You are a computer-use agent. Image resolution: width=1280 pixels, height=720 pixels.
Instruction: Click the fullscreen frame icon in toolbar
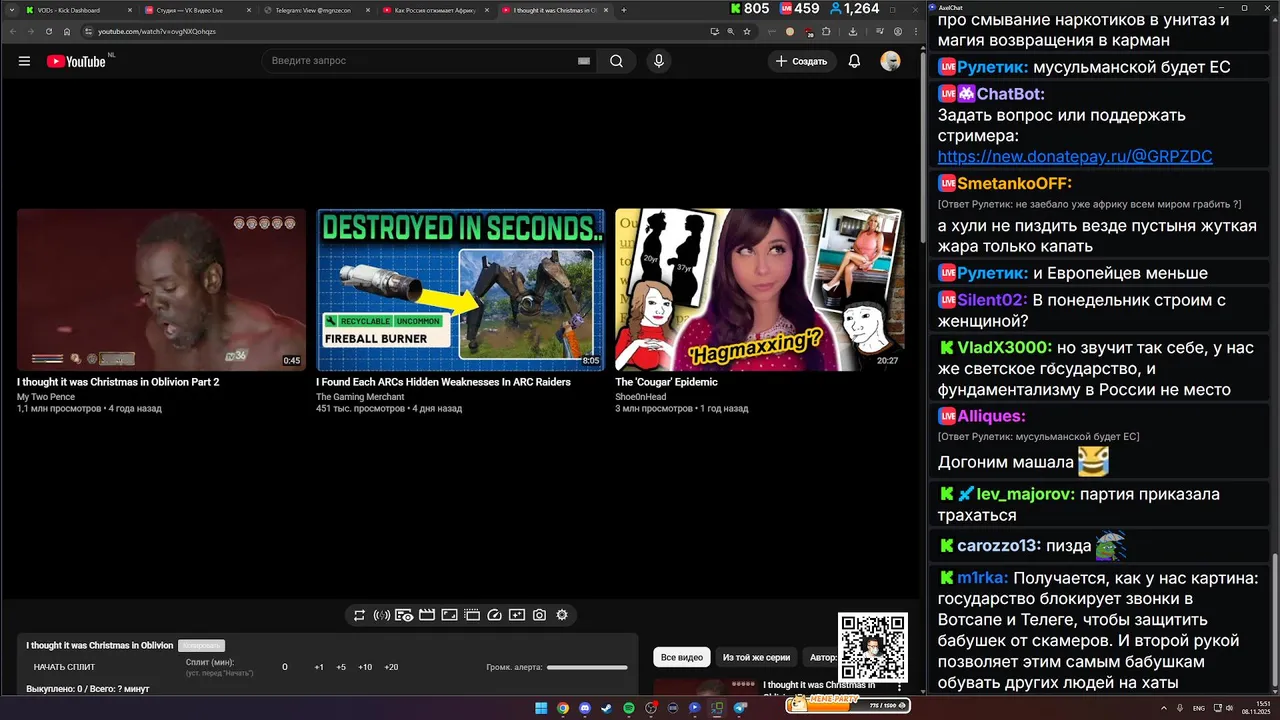pyautogui.click(x=450, y=615)
